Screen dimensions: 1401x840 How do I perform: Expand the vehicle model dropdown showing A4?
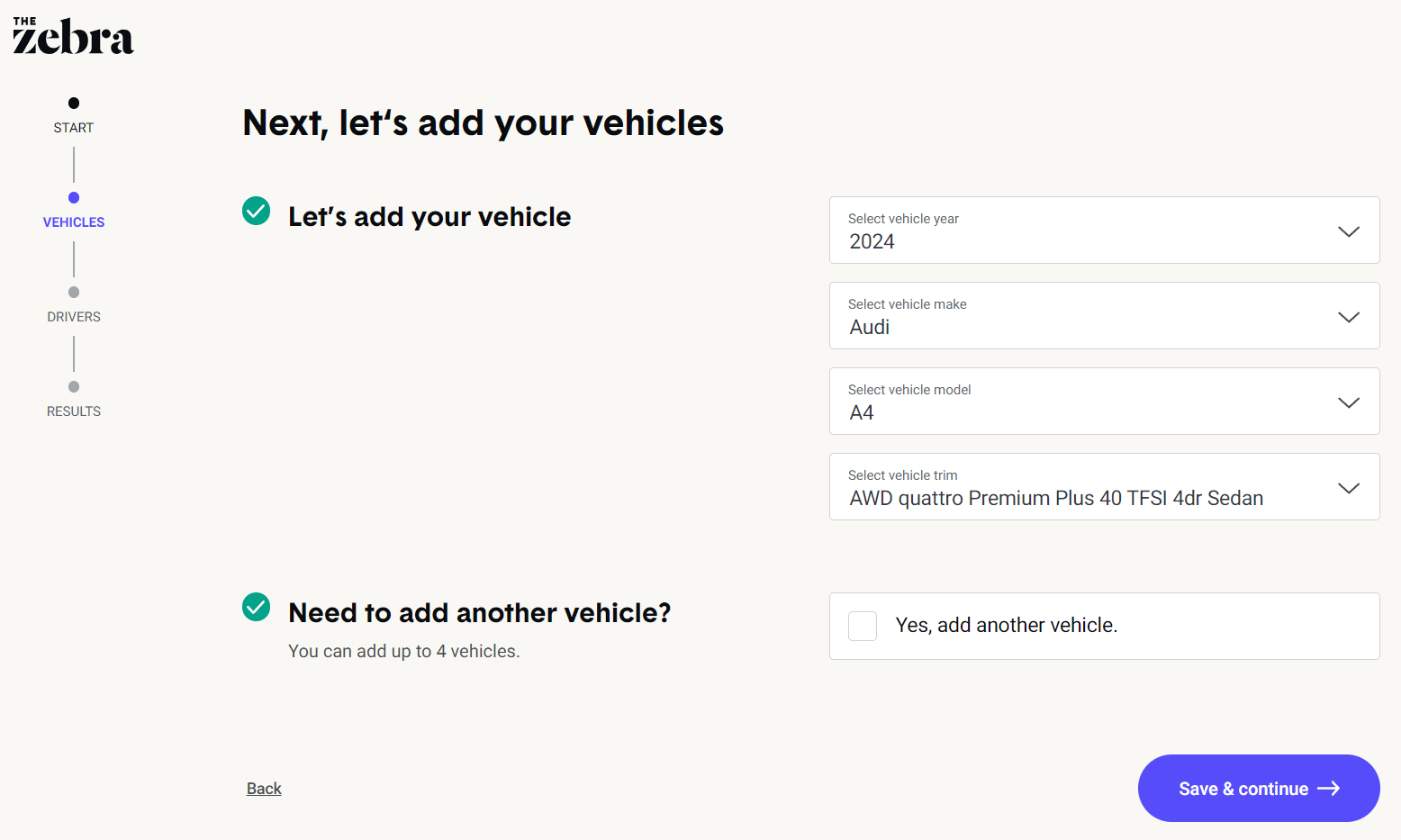tap(1104, 402)
